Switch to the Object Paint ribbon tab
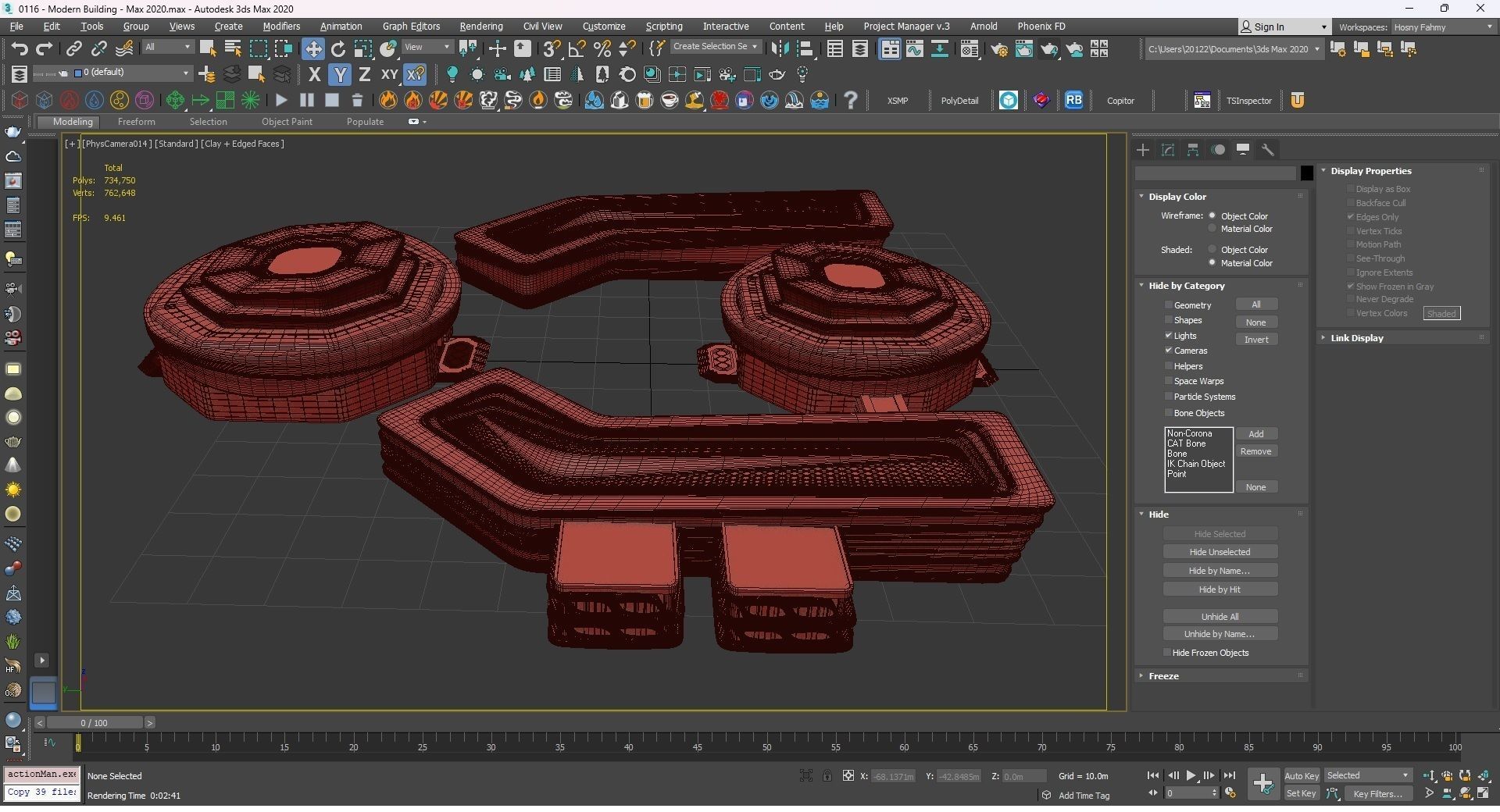Screen dimensions: 1500x812 tap(287, 122)
